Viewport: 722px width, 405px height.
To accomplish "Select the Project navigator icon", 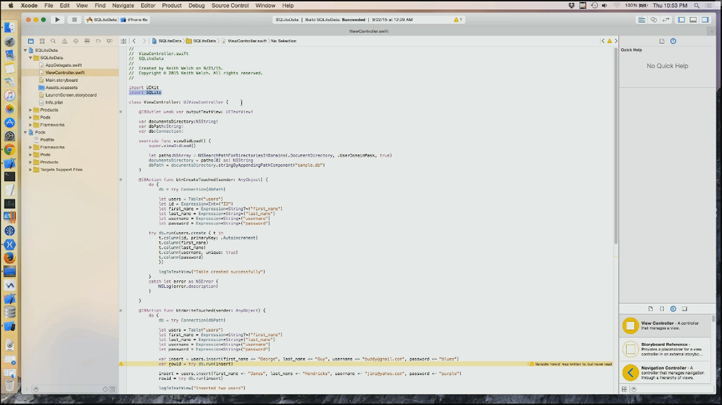I will click(28, 41).
